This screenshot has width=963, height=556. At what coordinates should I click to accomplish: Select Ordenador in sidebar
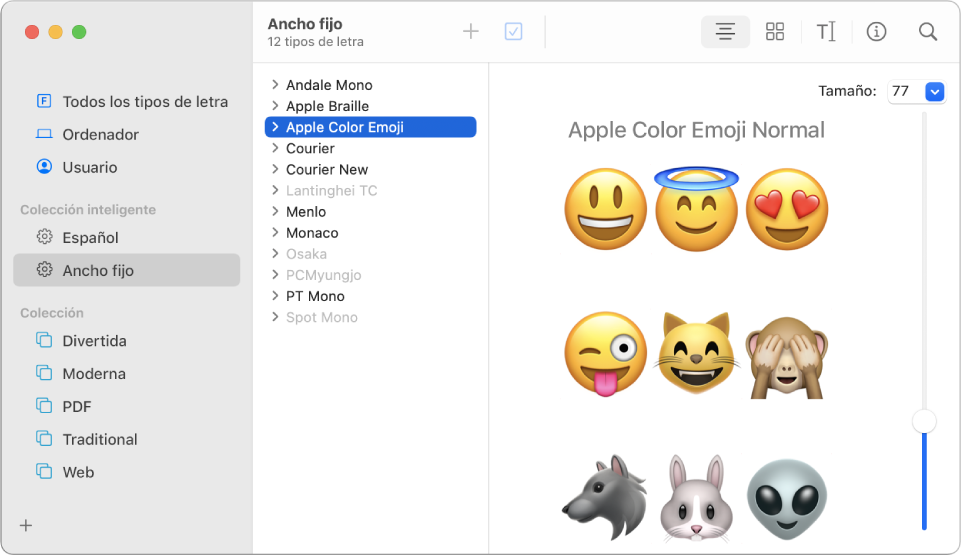point(100,134)
